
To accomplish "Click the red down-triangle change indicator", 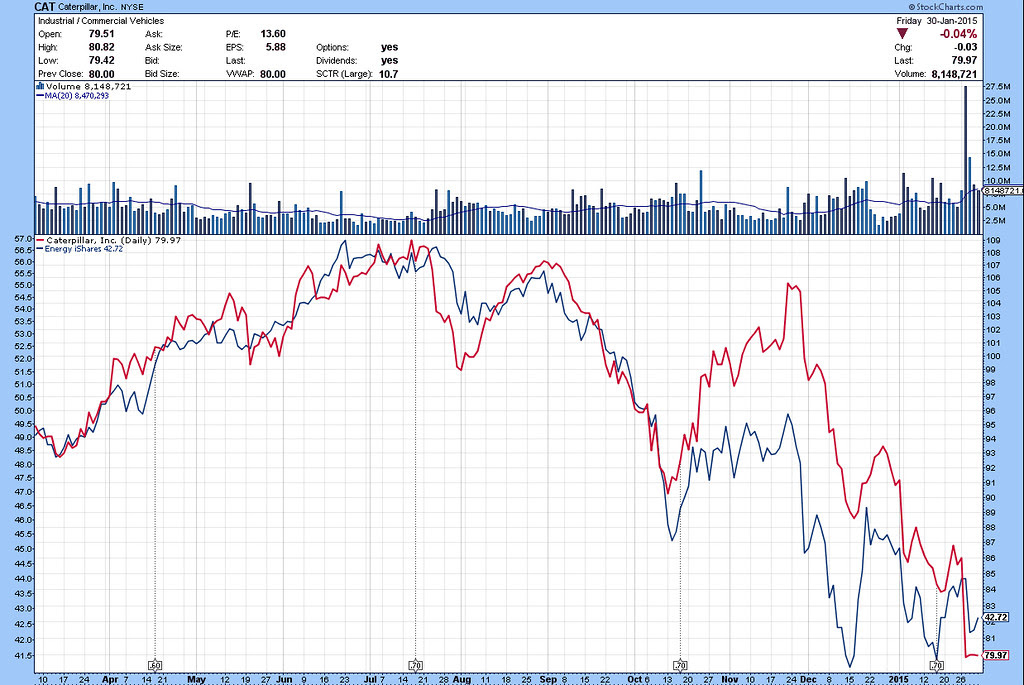I will [902, 33].
